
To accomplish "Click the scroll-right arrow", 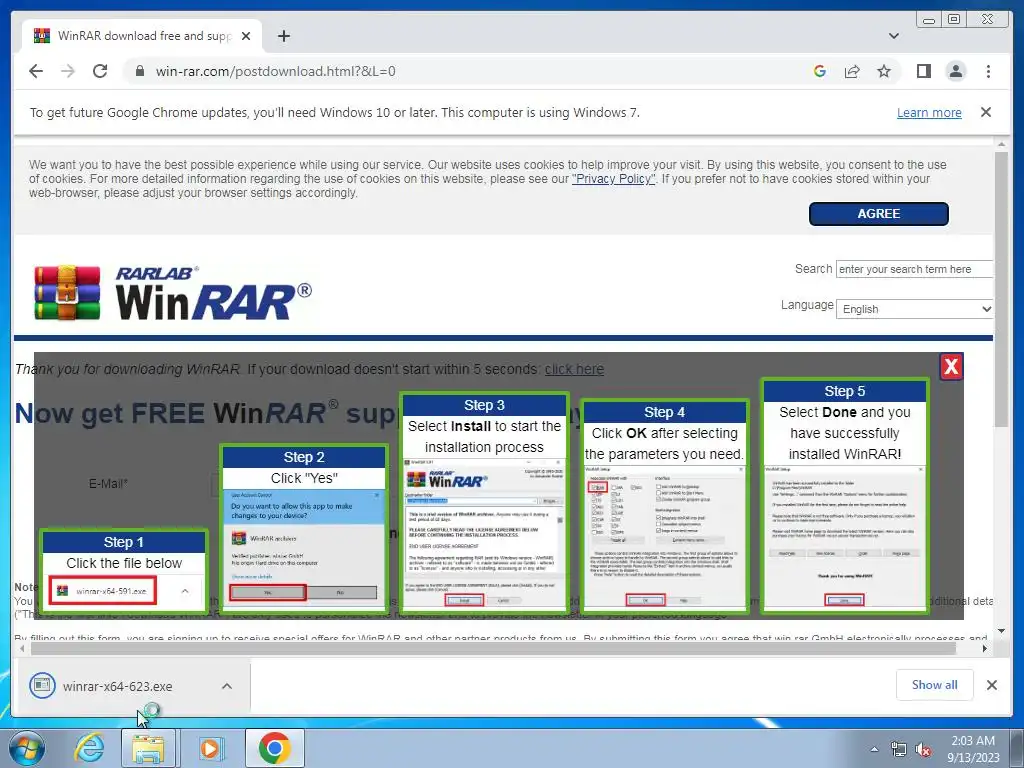I will point(985,648).
